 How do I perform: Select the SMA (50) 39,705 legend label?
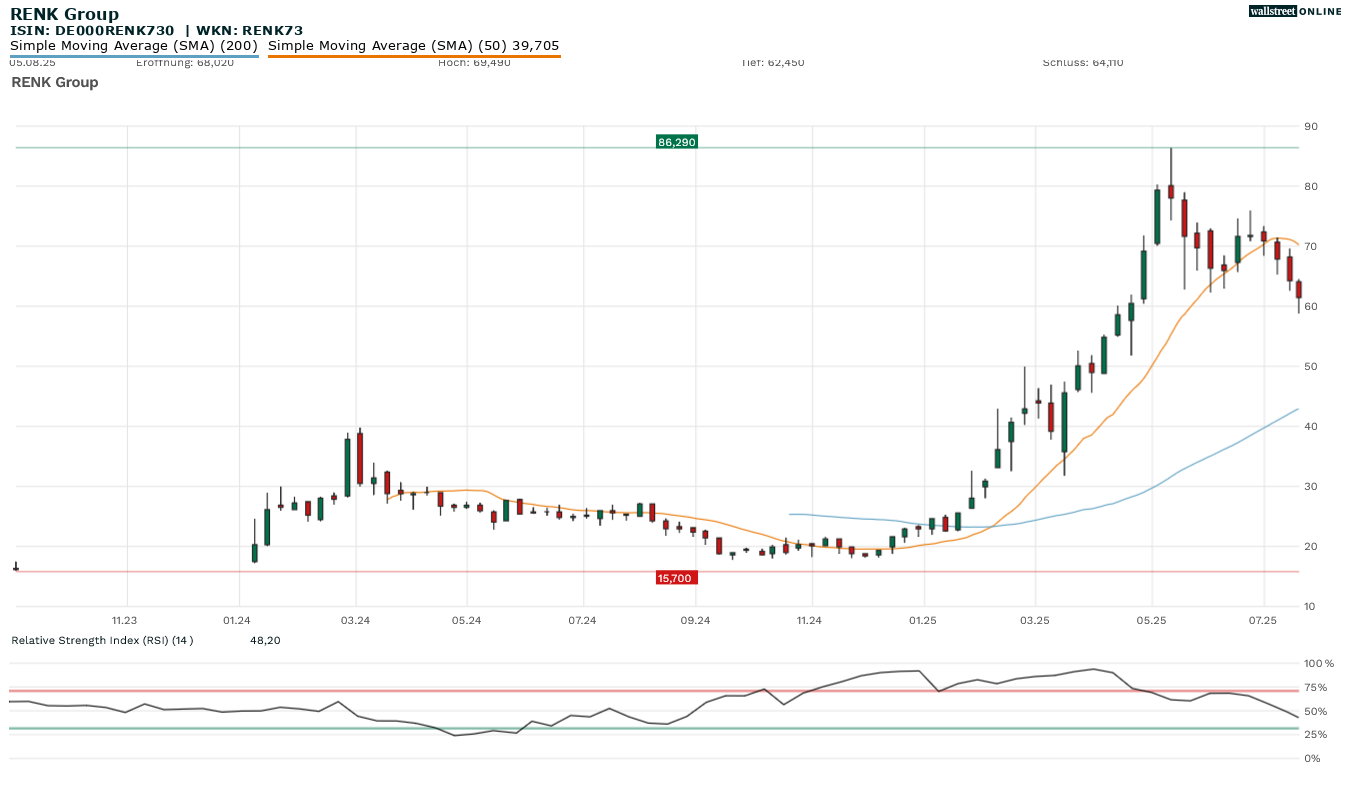[x=414, y=46]
